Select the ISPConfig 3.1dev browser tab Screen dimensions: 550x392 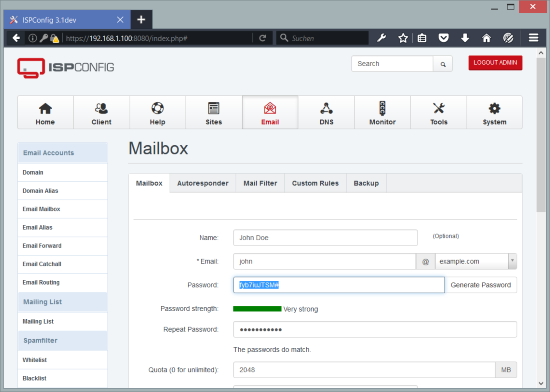pos(67,20)
